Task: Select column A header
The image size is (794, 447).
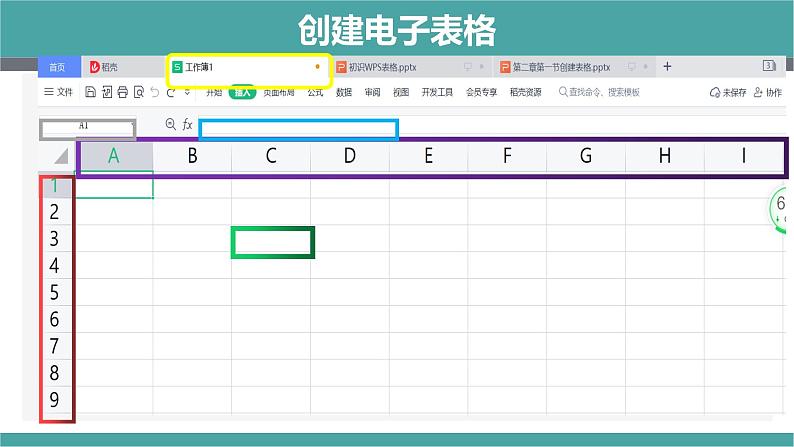Action: [114, 156]
